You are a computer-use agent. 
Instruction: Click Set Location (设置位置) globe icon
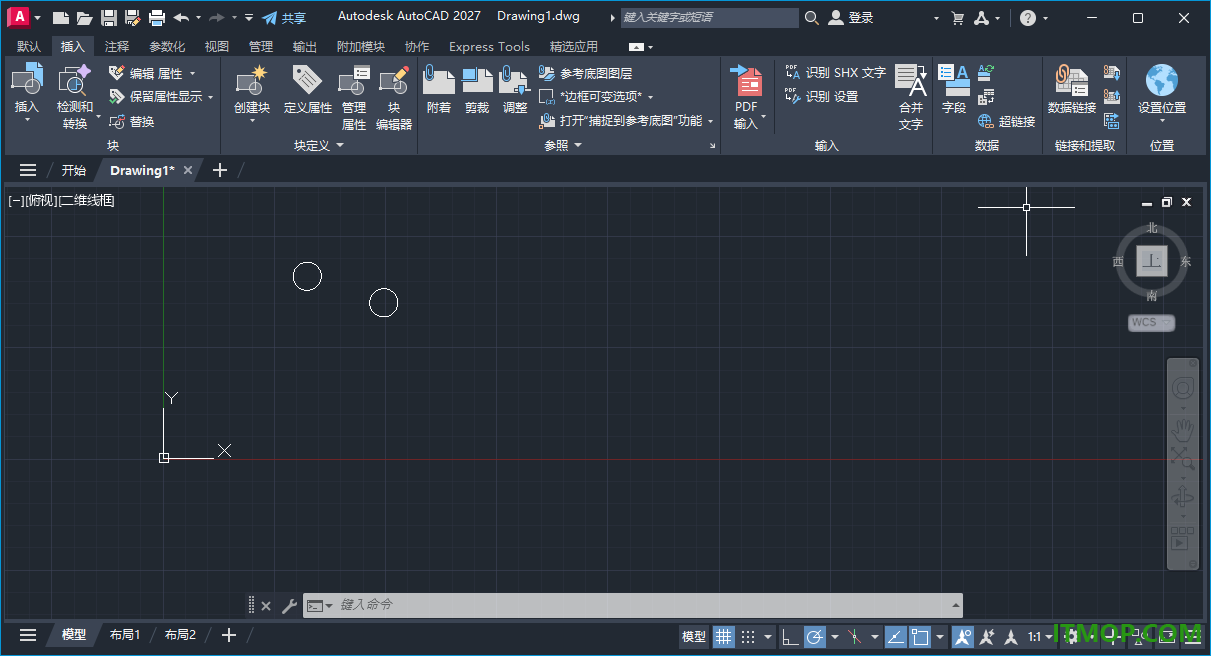point(1162,80)
